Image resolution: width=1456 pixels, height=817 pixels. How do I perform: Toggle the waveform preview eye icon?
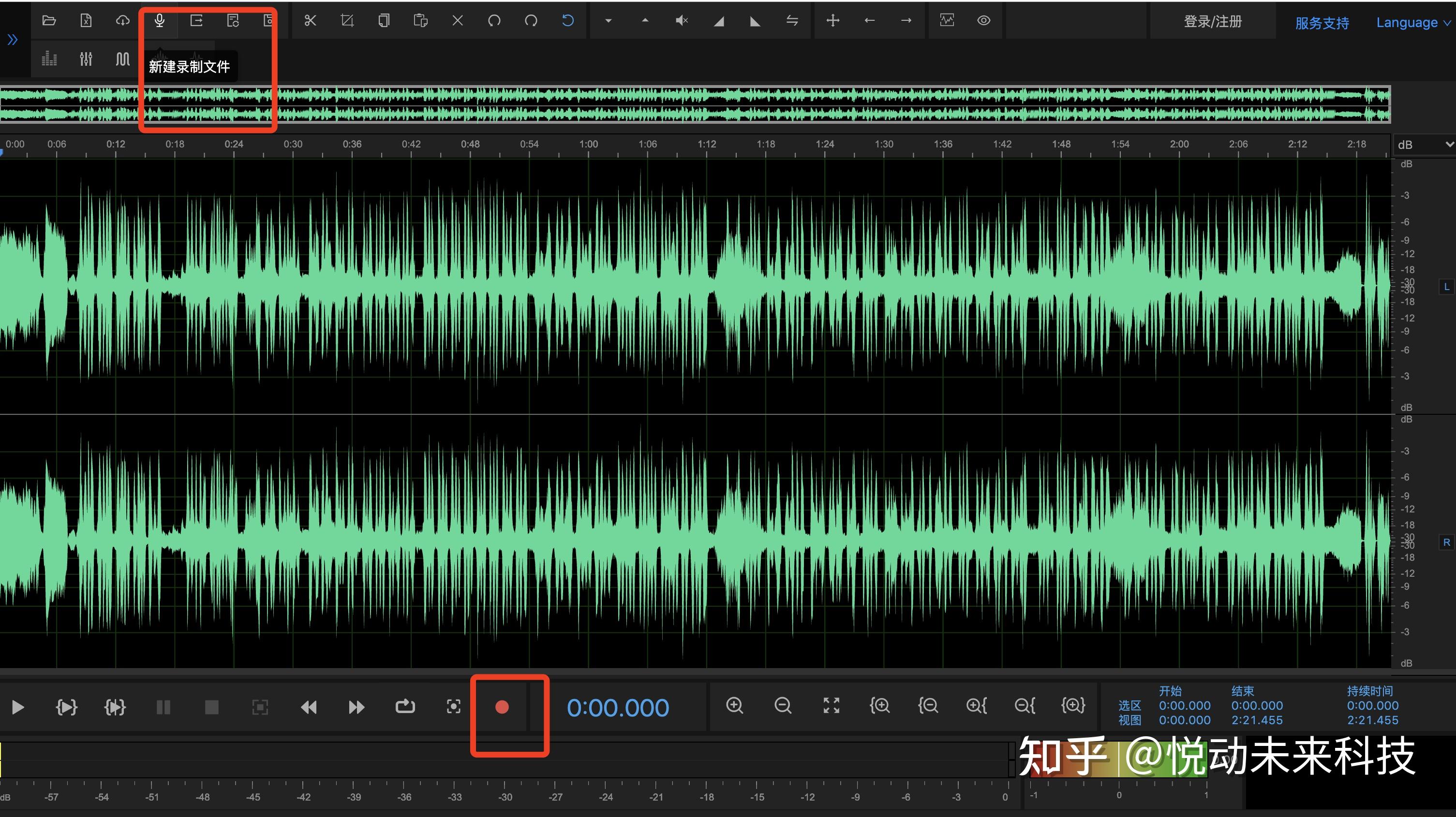[x=983, y=20]
